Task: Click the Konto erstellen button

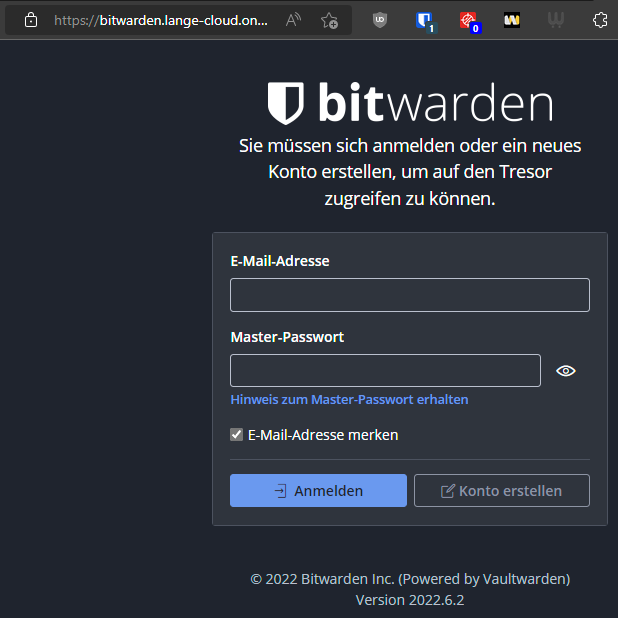Action: (501, 491)
